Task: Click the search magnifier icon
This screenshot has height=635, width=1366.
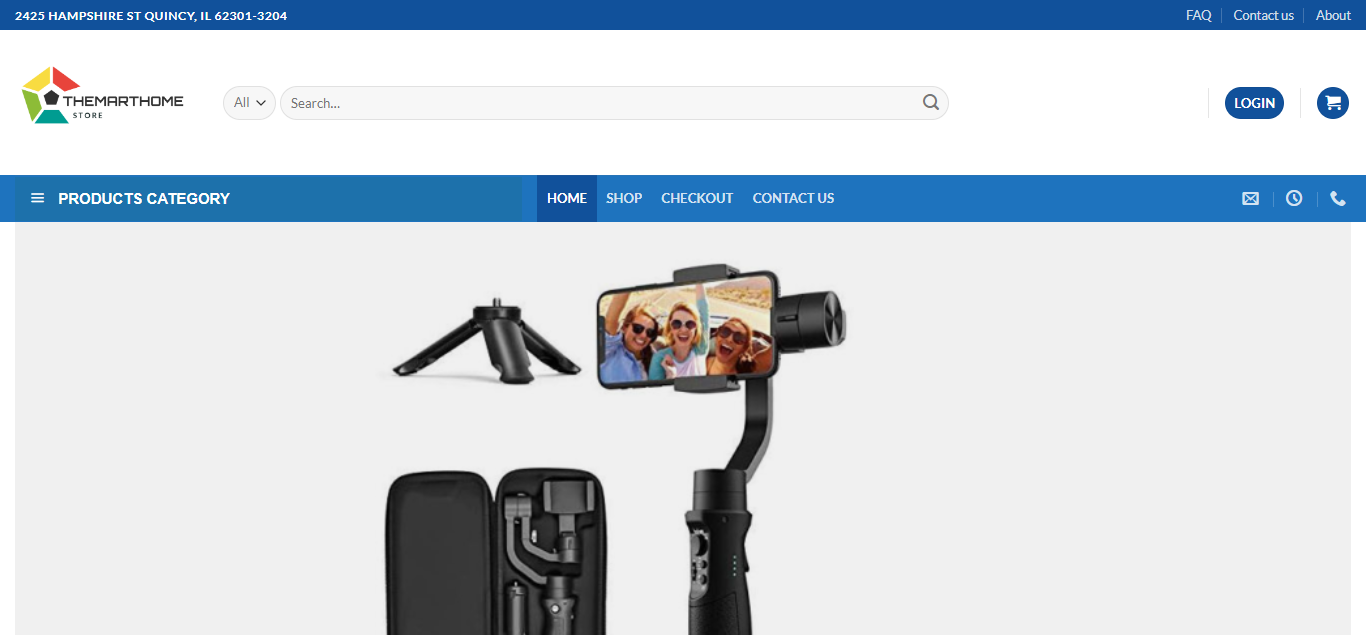Action: [x=930, y=102]
